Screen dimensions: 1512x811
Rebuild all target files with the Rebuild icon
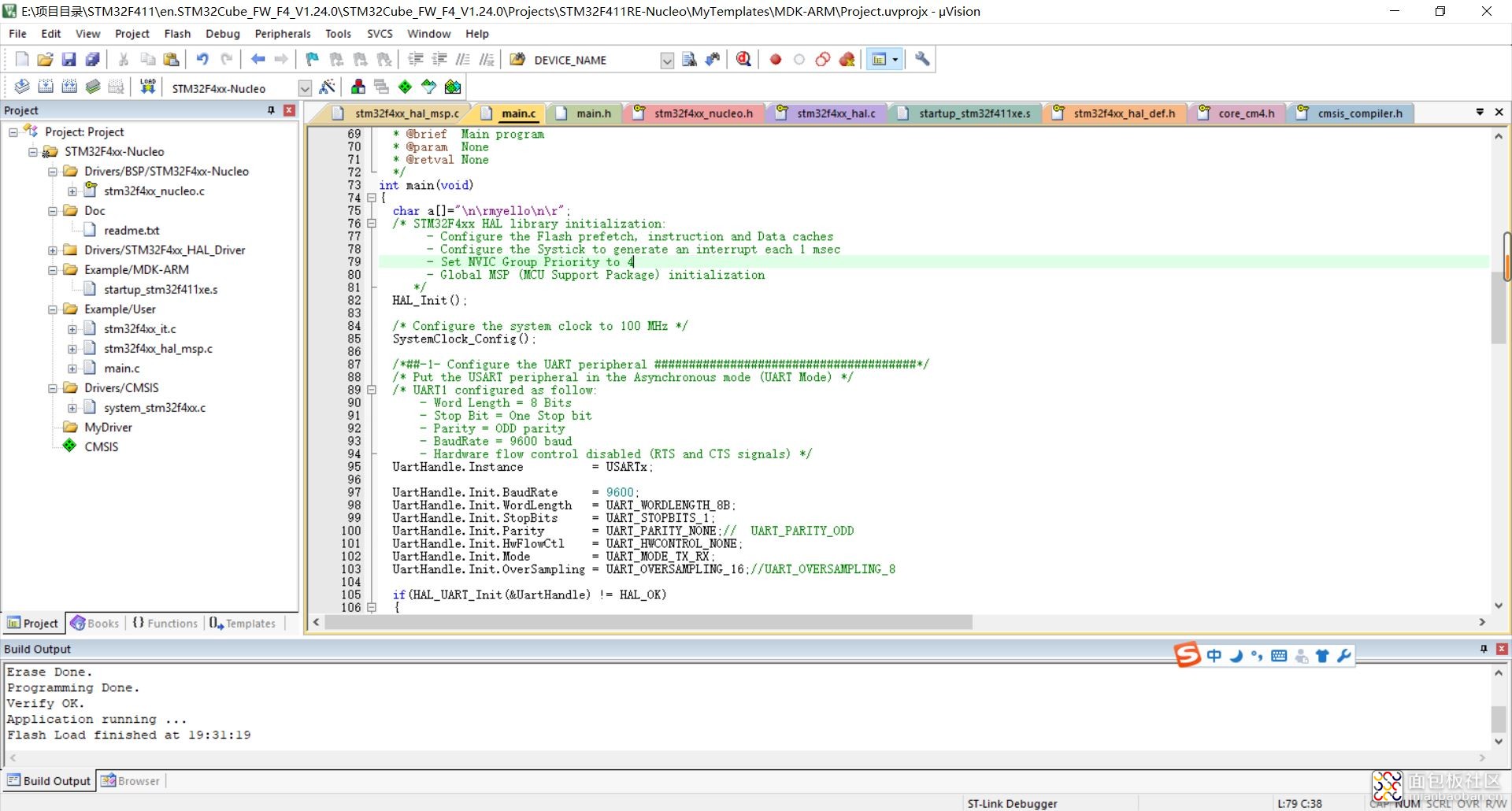pos(69,87)
